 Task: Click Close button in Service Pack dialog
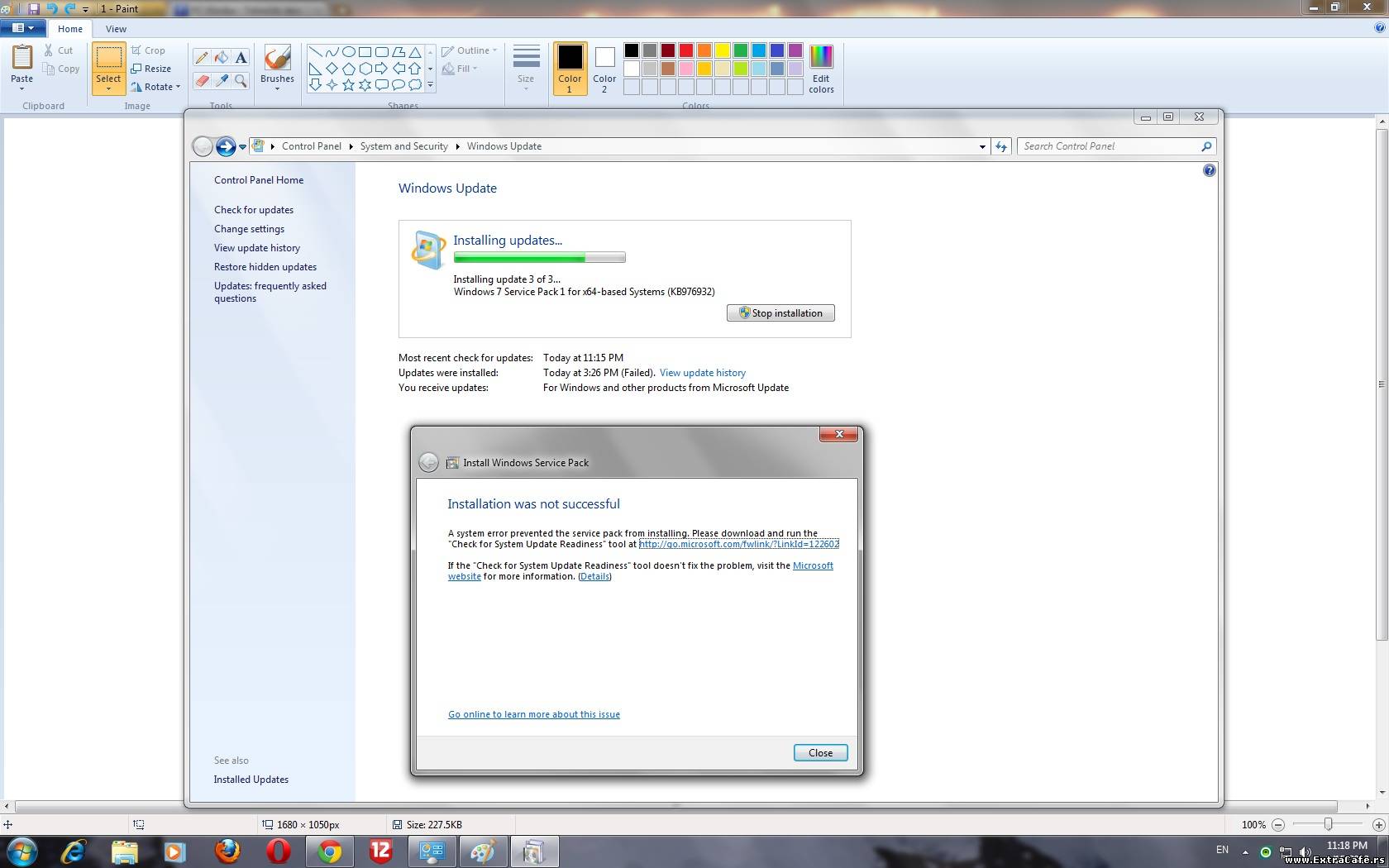pos(820,753)
